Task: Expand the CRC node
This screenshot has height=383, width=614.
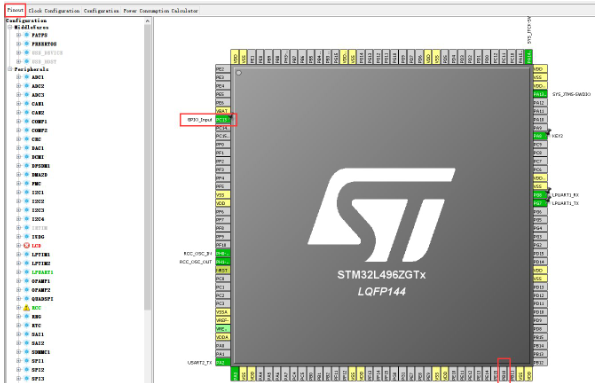Action: (18, 139)
